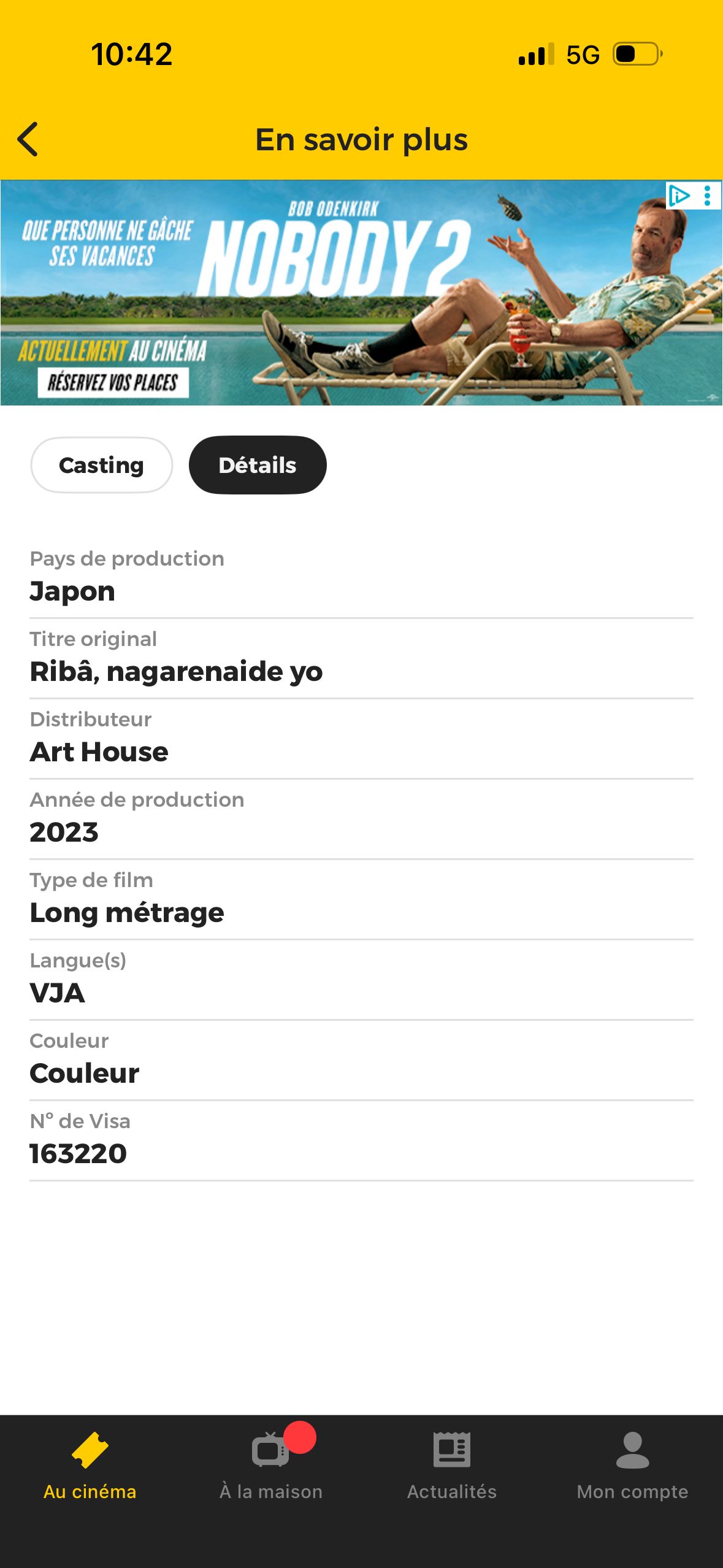The width and height of the screenshot is (723, 1568).
Task: Tap the En savoir plus header title
Action: [x=361, y=140]
